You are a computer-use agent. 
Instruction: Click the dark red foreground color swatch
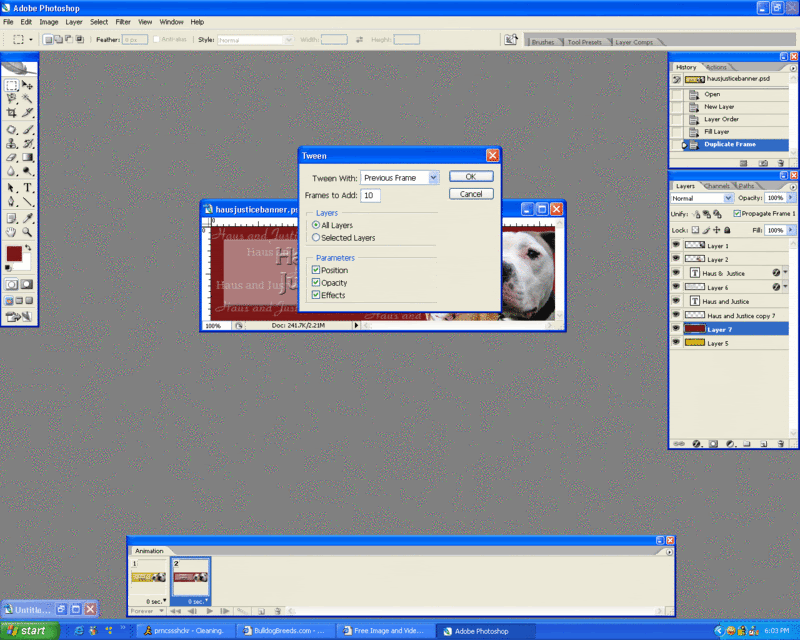click(14, 254)
